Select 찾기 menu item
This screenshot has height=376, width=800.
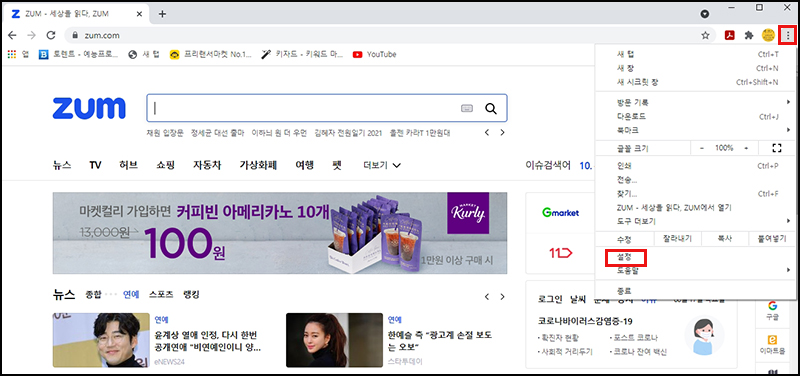point(695,193)
